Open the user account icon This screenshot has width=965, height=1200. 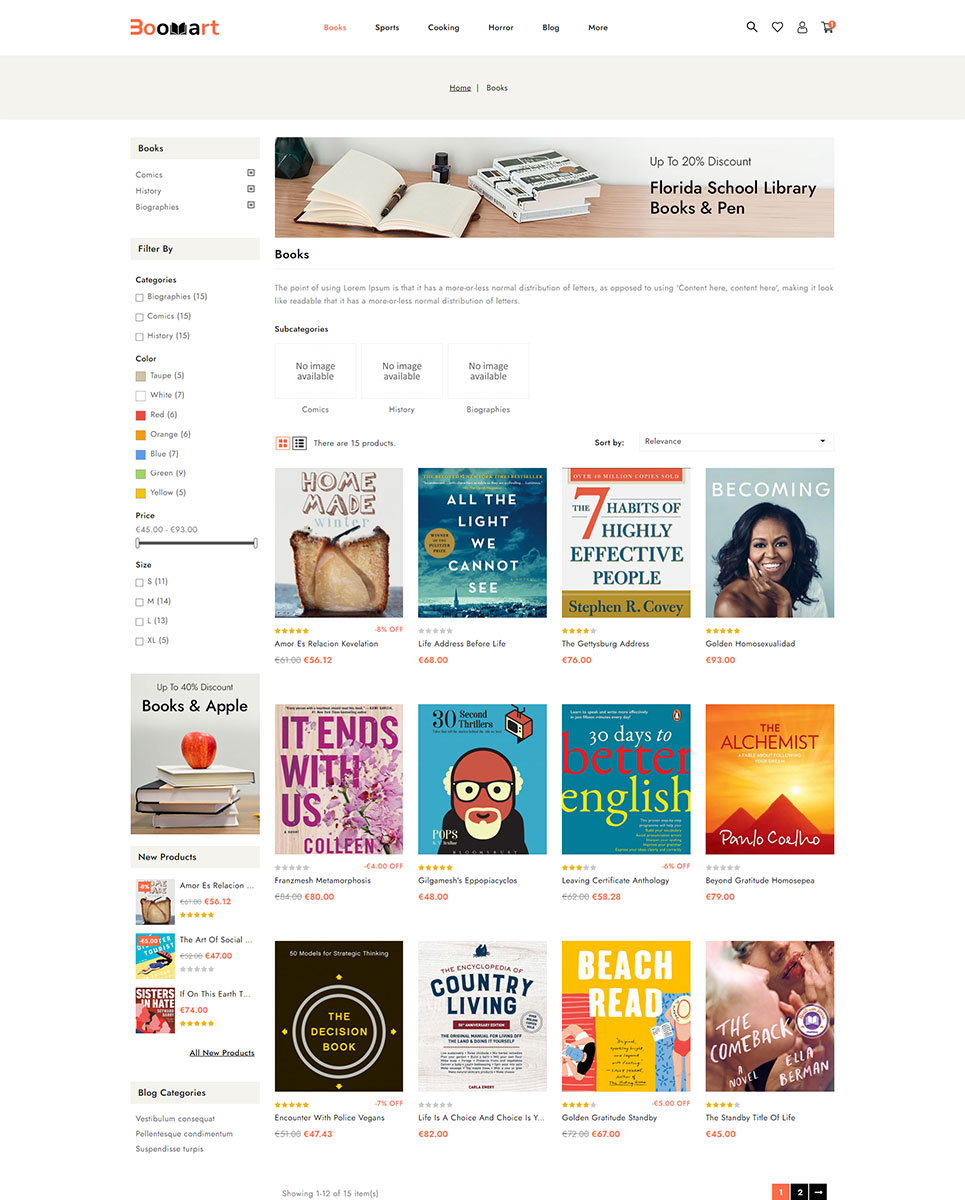tap(802, 27)
